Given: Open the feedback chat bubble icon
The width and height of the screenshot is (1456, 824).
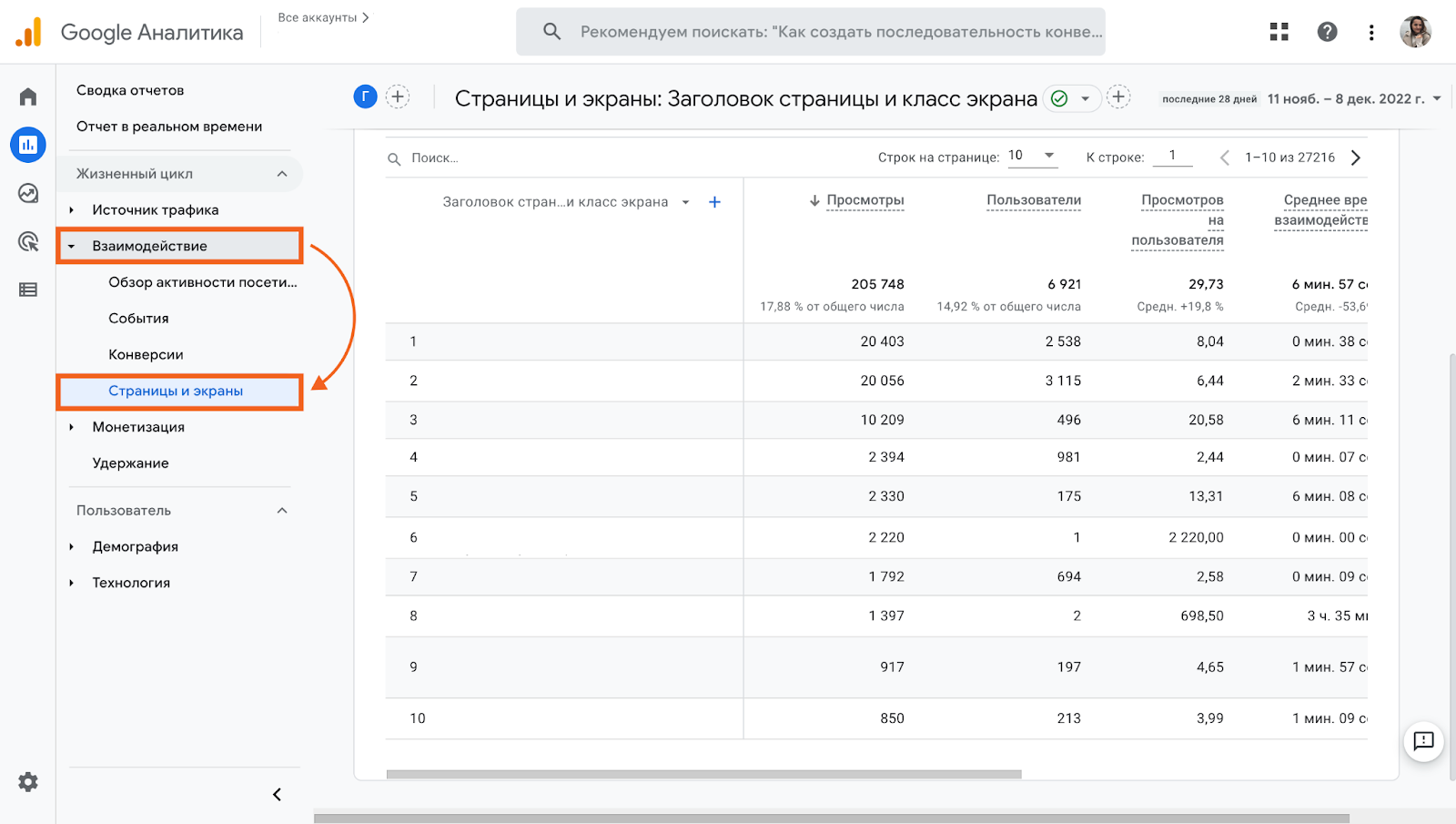Looking at the screenshot, I should click(x=1423, y=741).
